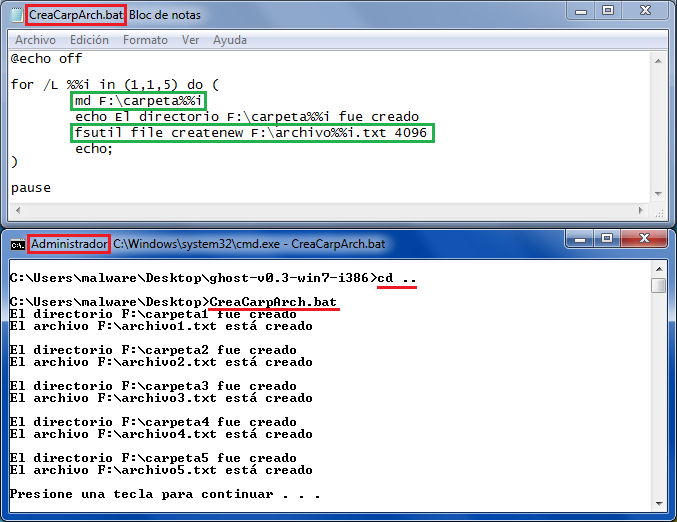Click 'El archivo F:\archivo5.txt está creado' line
This screenshot has width=677, height=522.
(x=161, y=470)
